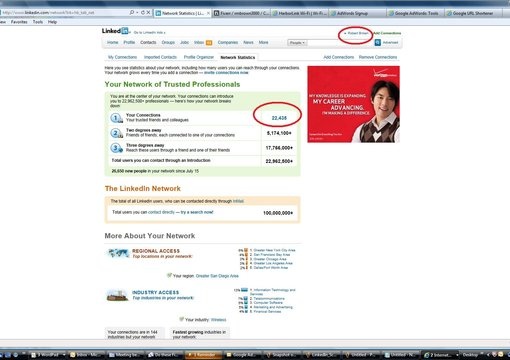Open the Jobs navigation item

(185, 43)
